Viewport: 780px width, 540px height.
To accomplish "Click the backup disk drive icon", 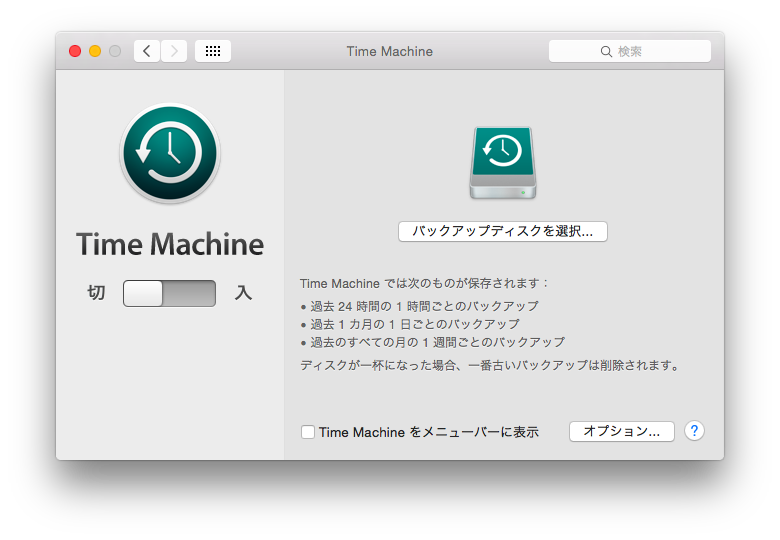I will (503, 163).
